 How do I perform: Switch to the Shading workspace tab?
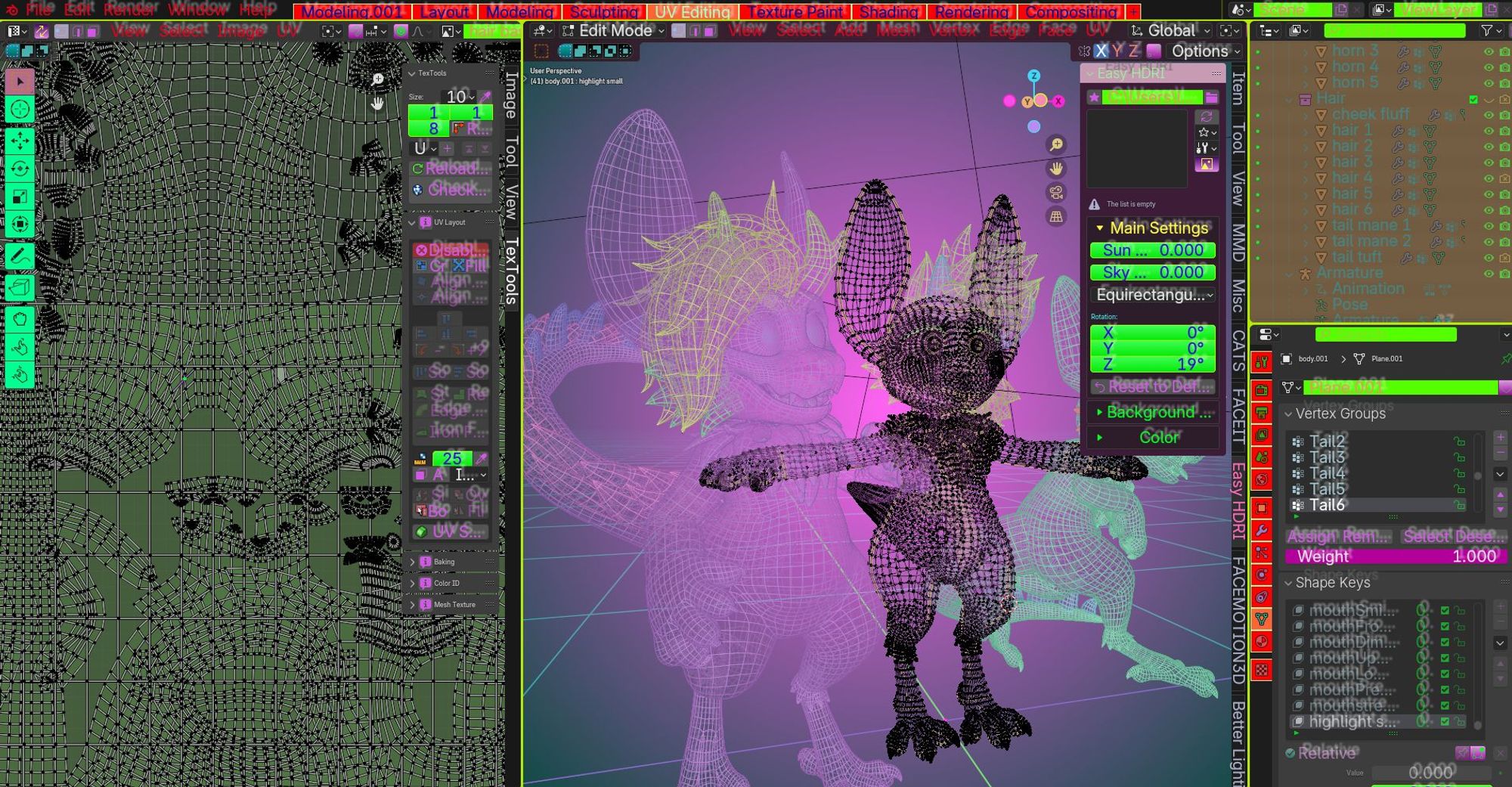click(888, 12)
